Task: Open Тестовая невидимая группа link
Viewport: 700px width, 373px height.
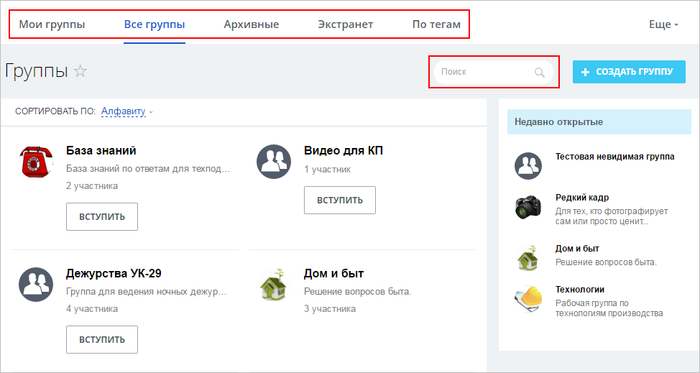Action: (x=615, y=157)
